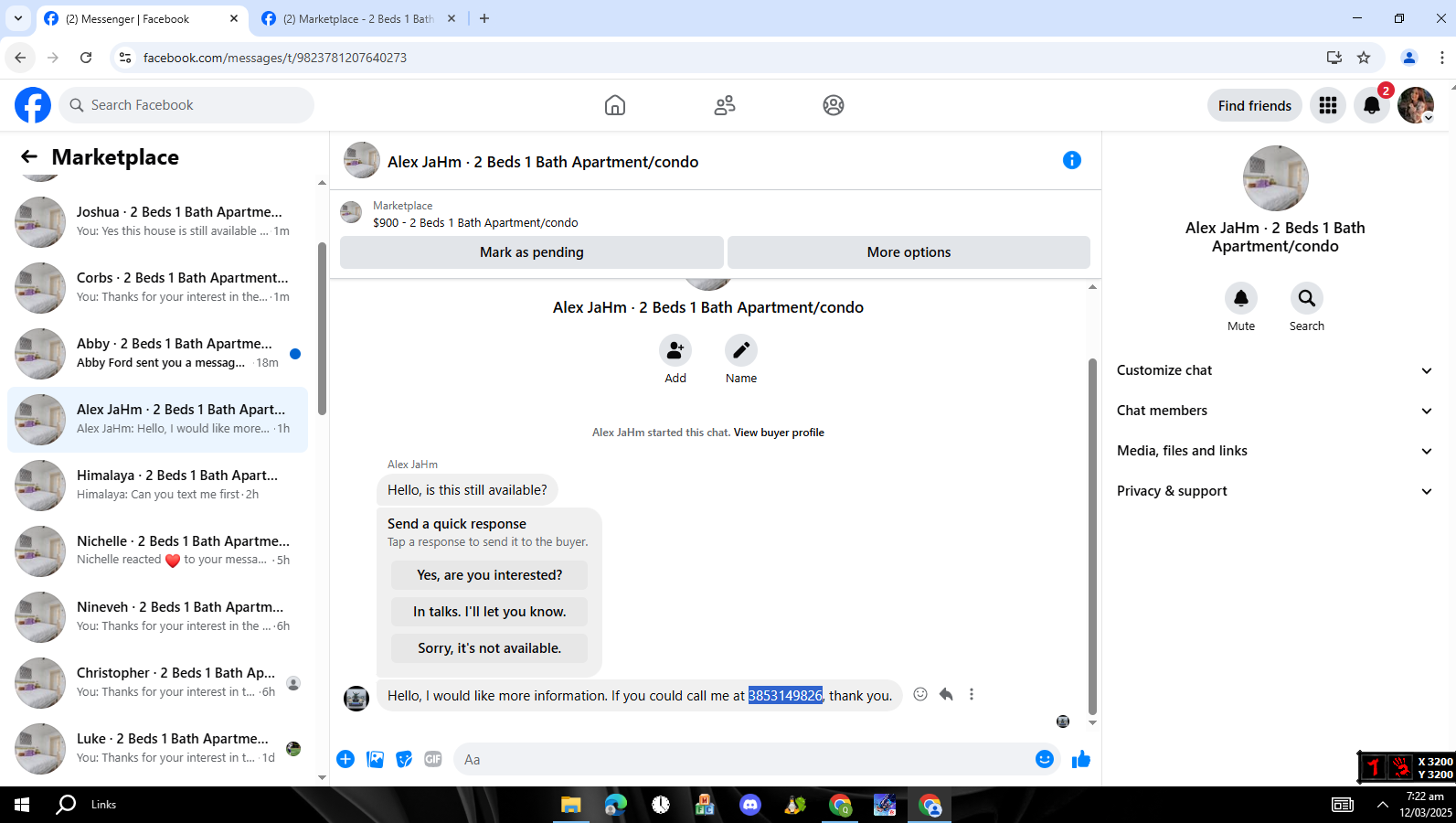The width and height of the screenshot is (1456, 823).
Task: Open Luke's conversation
Action: 157,749
